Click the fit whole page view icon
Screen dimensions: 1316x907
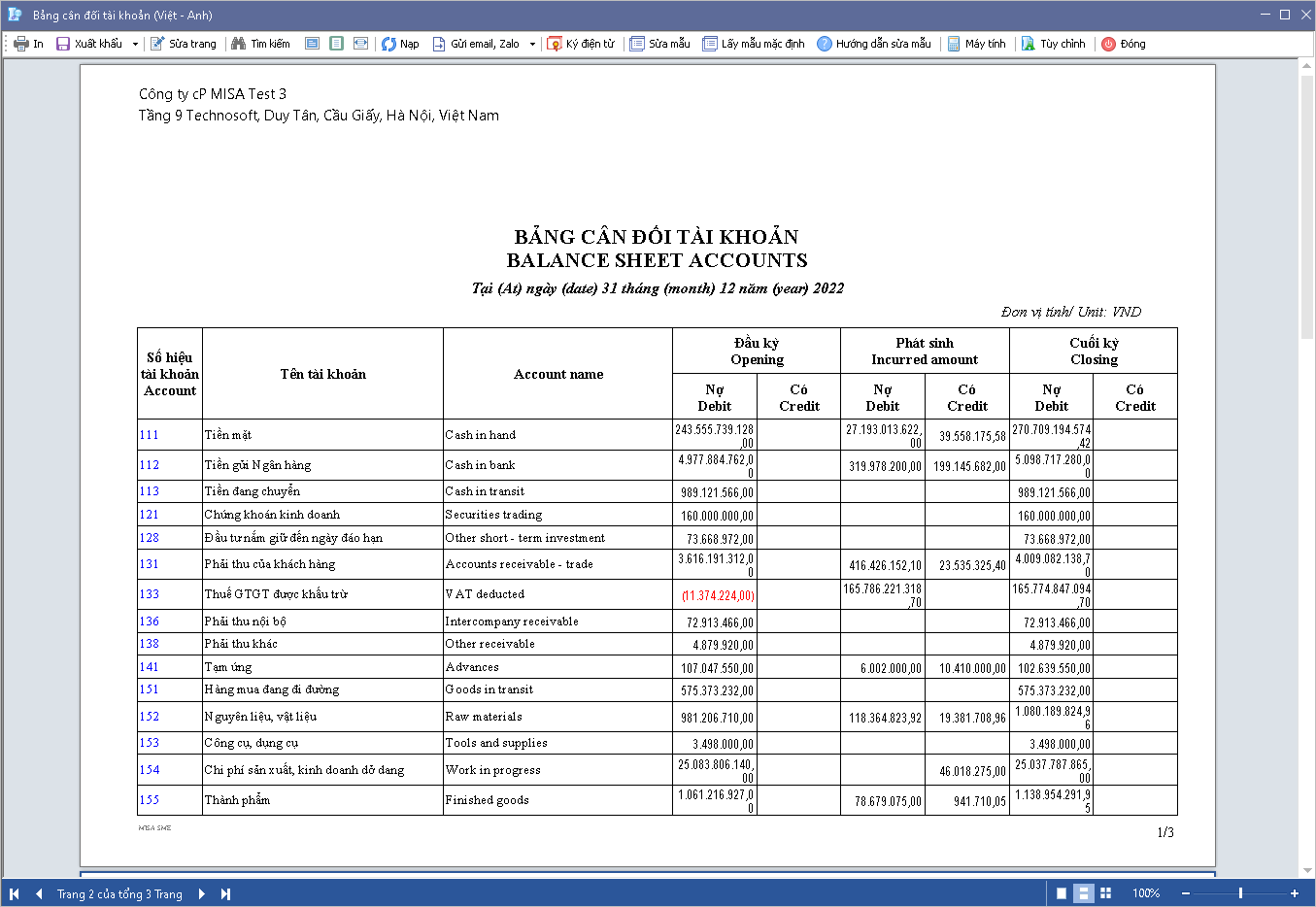pyautogui.click(x=336, y=44)
